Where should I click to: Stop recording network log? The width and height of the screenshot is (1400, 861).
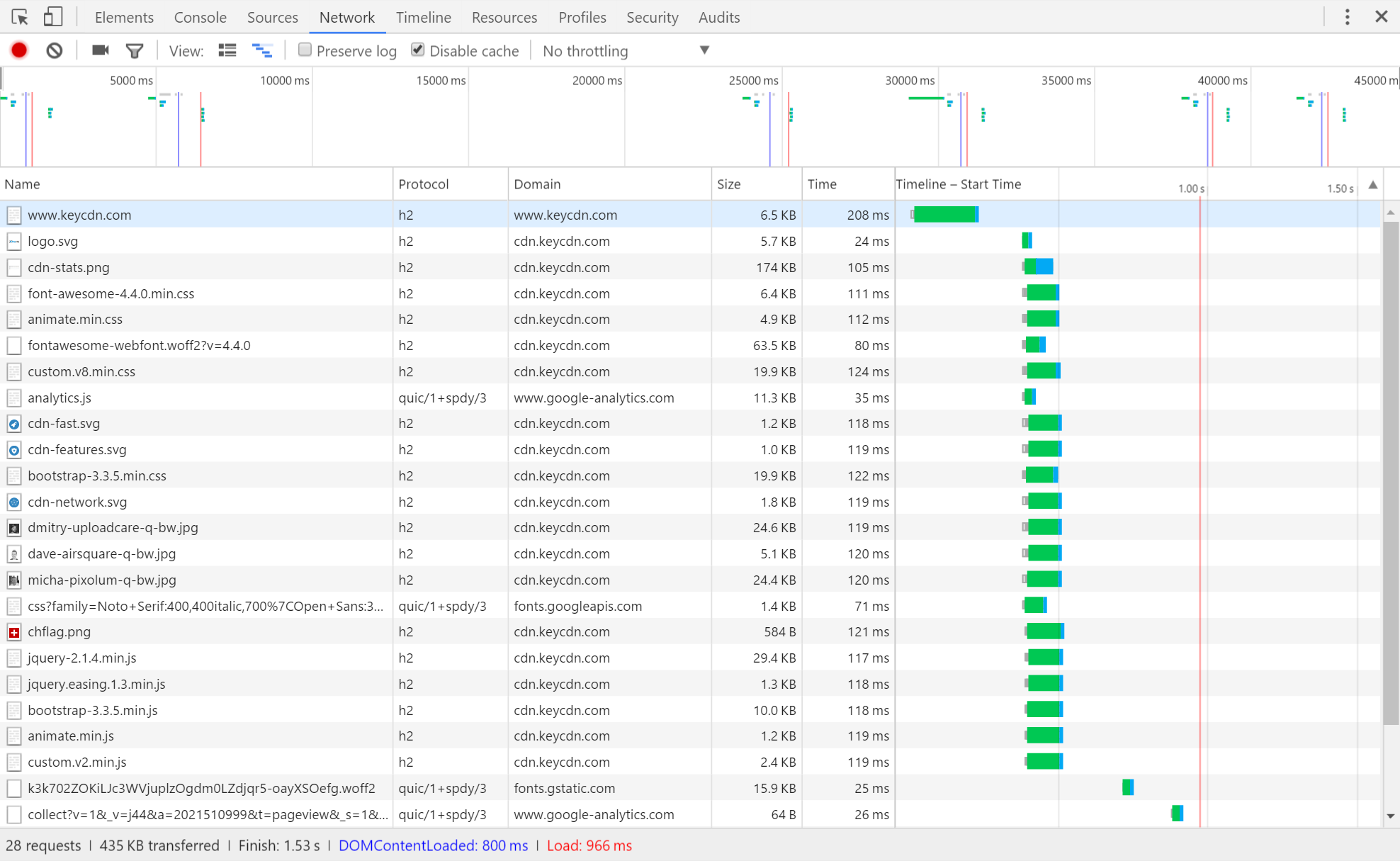click(x=19, y=50)
